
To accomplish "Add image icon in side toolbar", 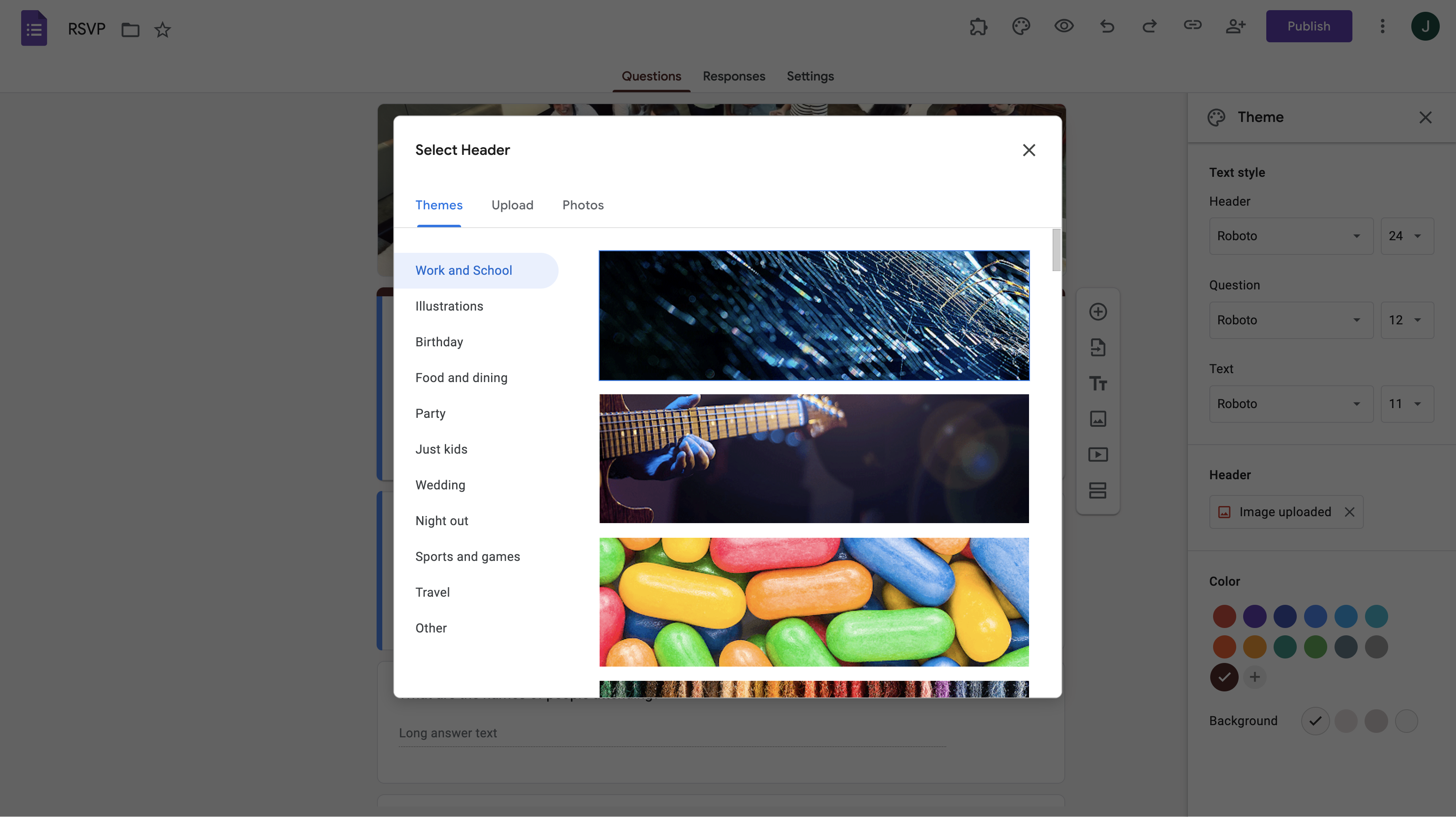I will [x=1098, y=419].
